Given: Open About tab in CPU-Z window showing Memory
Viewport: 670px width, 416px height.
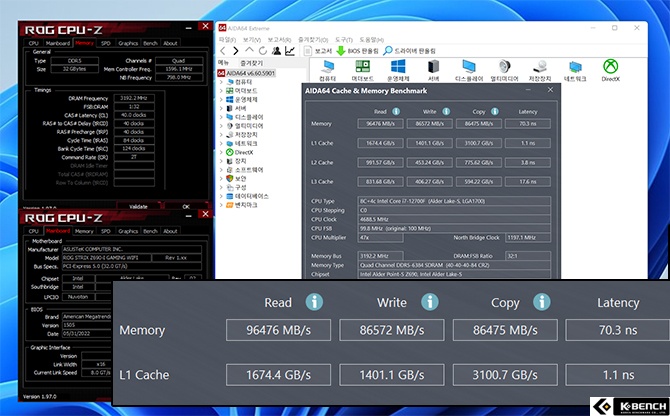Looking at the screenshot, I should click(x=170, y=43).
